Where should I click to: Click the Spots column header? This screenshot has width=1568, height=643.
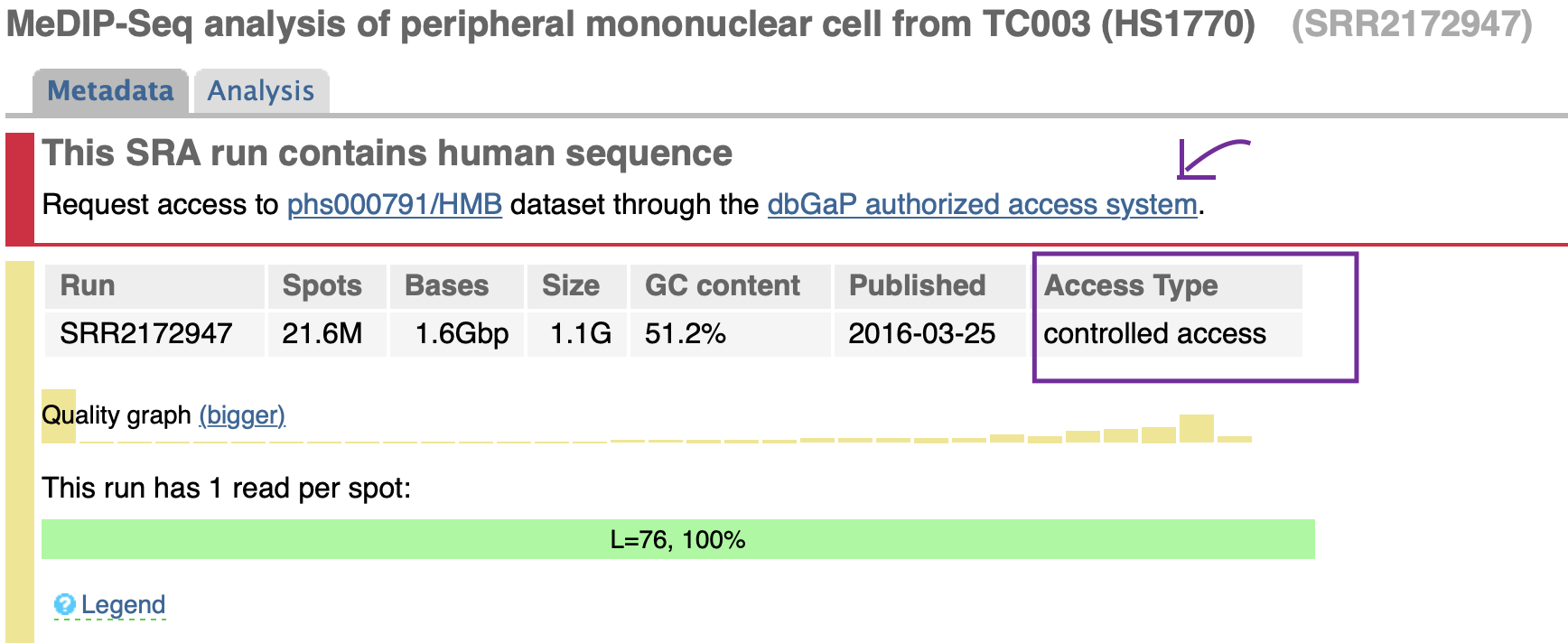point(322,285)
